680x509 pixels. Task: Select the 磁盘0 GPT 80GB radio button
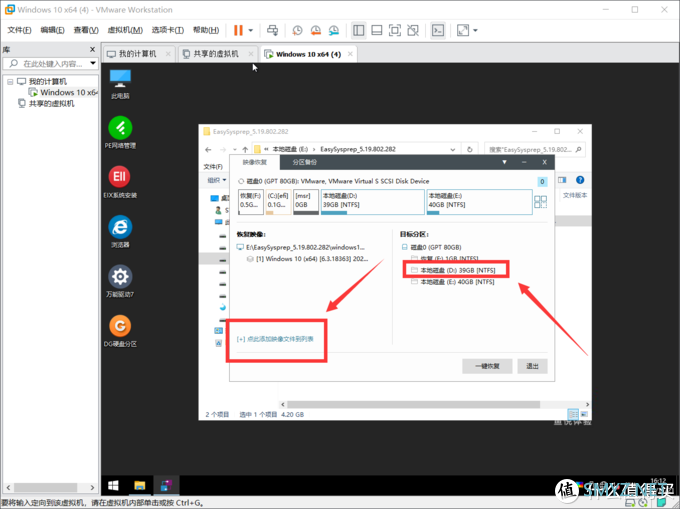pyautogui.click(x=241, y=181)
